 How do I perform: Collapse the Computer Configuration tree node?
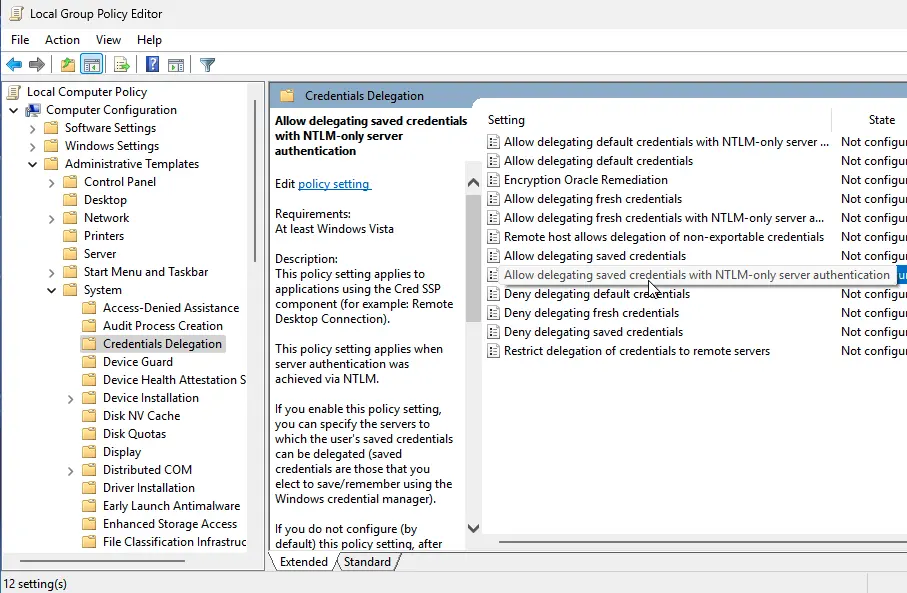[x=14, y=110]
